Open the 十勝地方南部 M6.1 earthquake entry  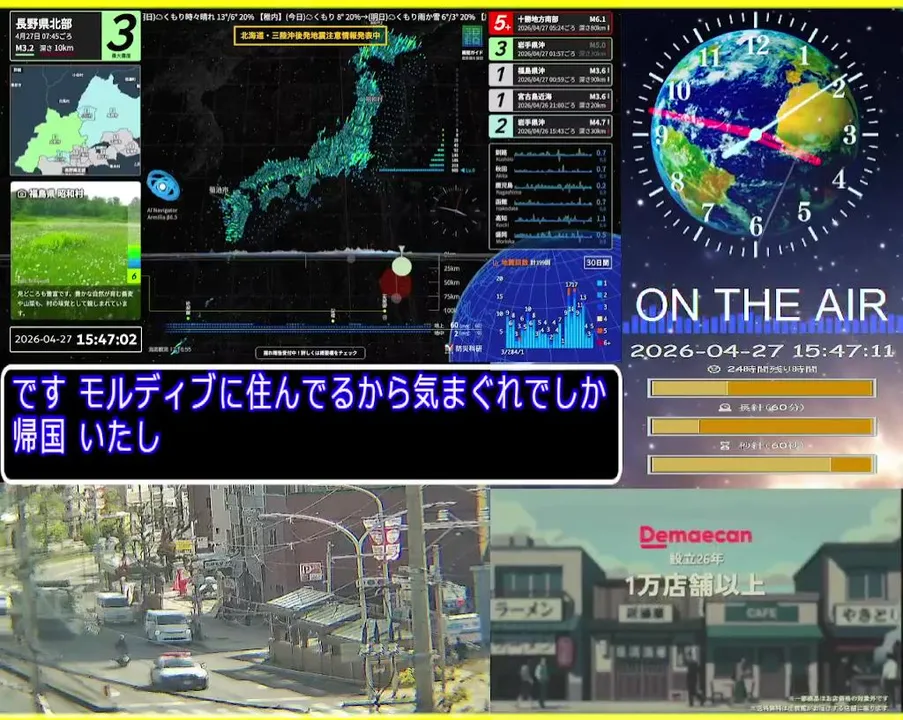tap(551, 23)
